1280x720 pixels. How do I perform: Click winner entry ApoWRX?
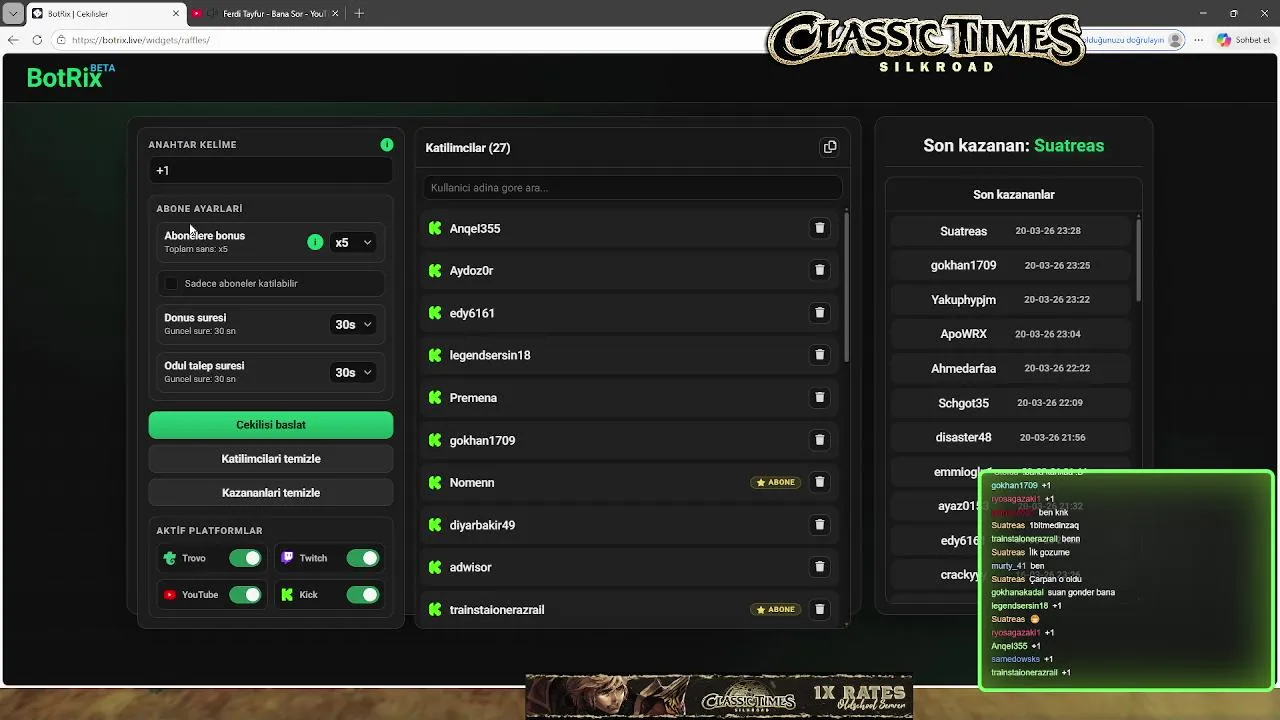[1010, 334]
